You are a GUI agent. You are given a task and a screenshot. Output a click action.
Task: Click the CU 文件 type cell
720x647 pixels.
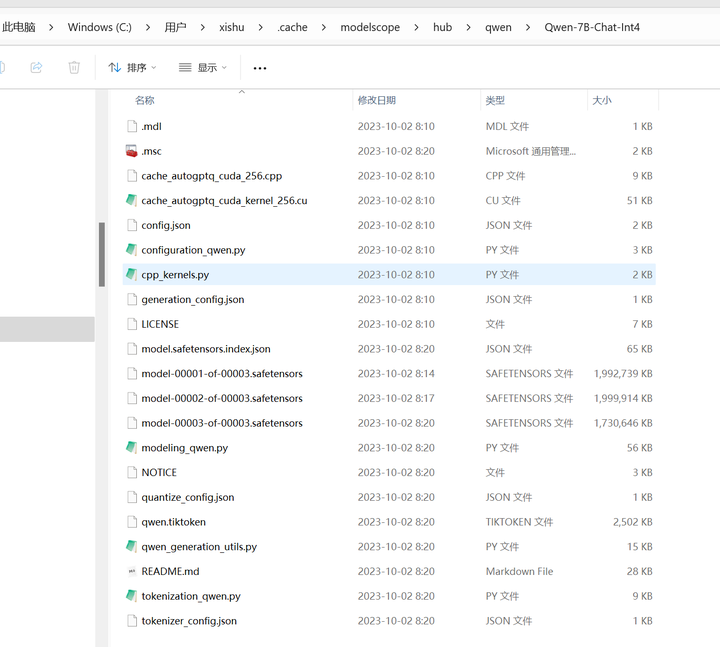(503, 201)
